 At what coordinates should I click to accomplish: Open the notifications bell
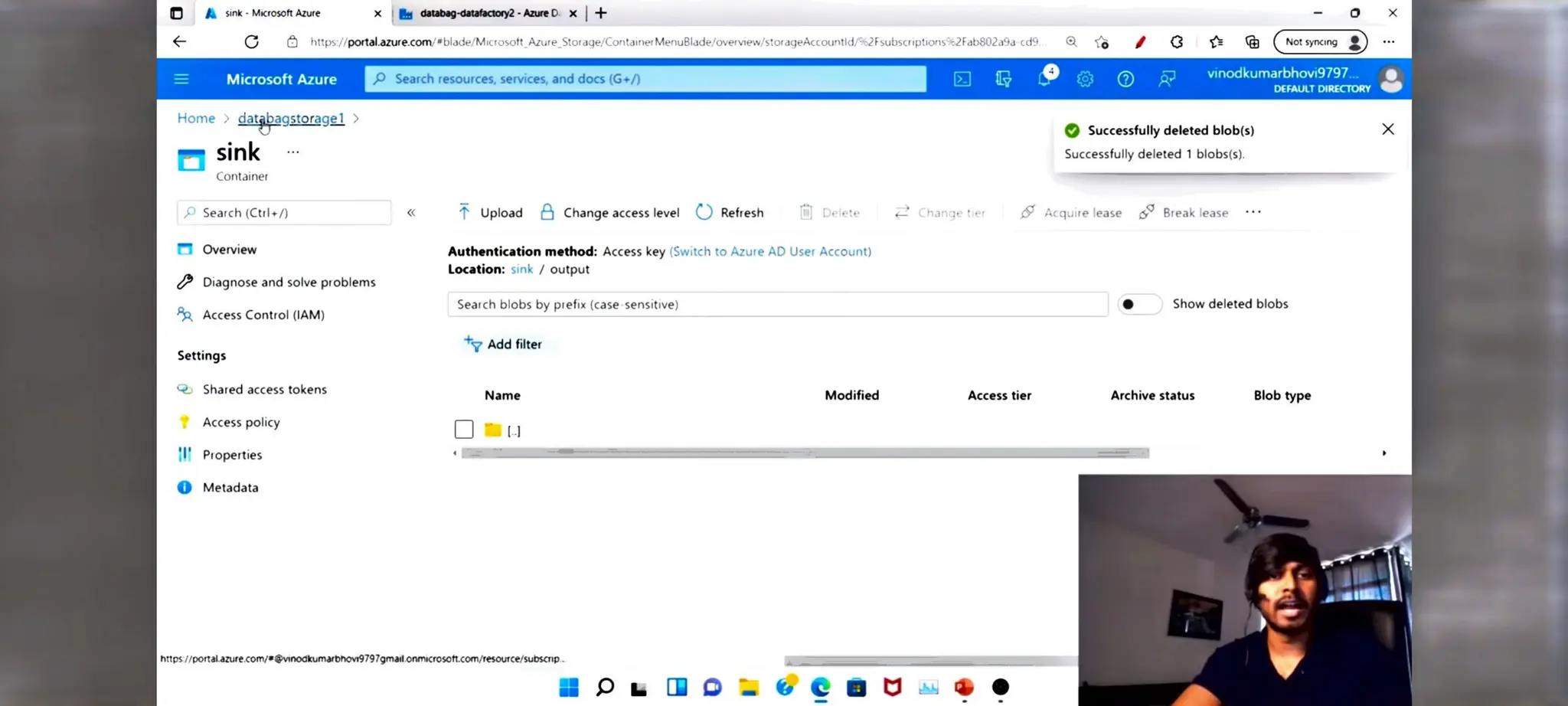click(x=1044, y=78)
